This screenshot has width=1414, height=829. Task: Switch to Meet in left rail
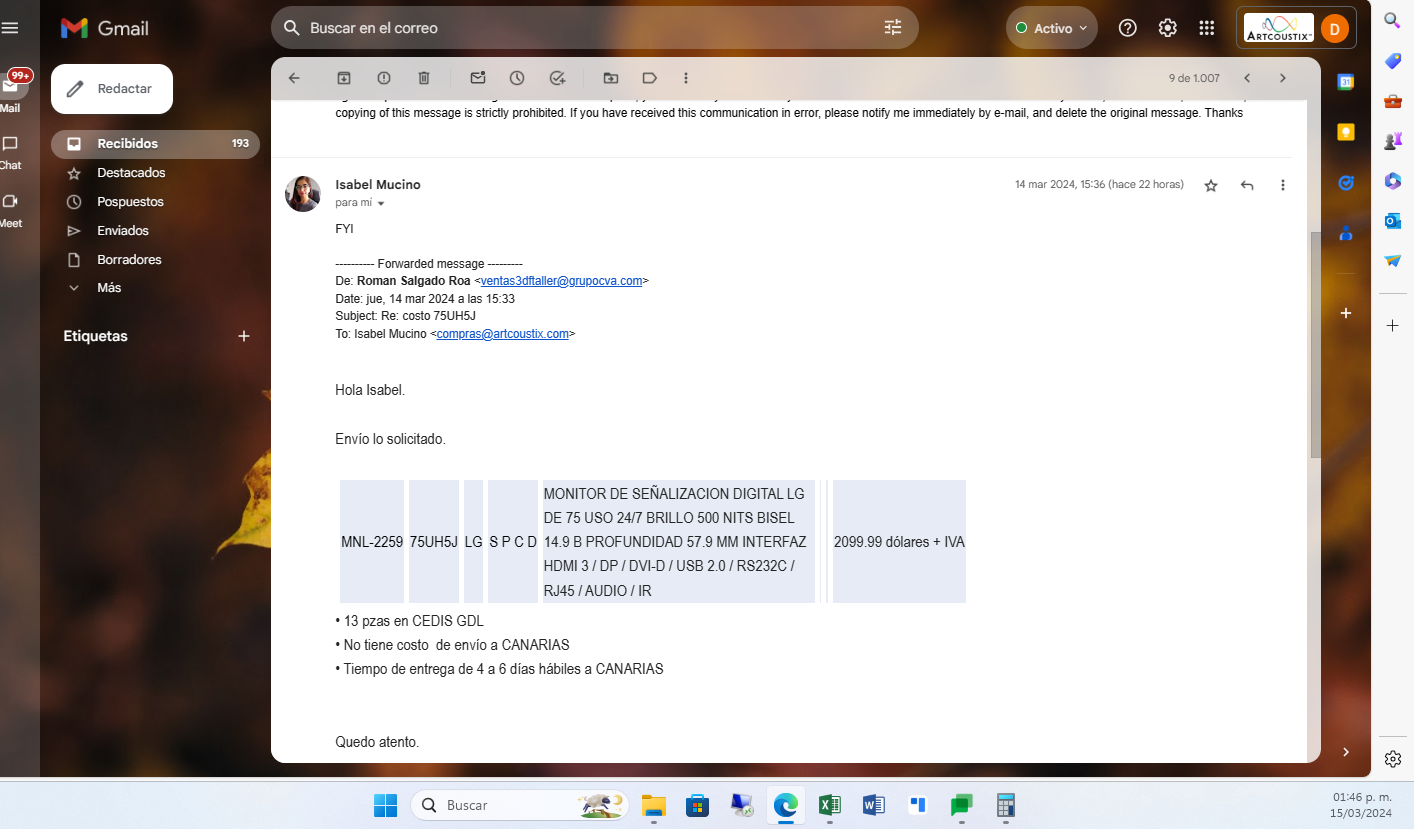tap(10, 210)
